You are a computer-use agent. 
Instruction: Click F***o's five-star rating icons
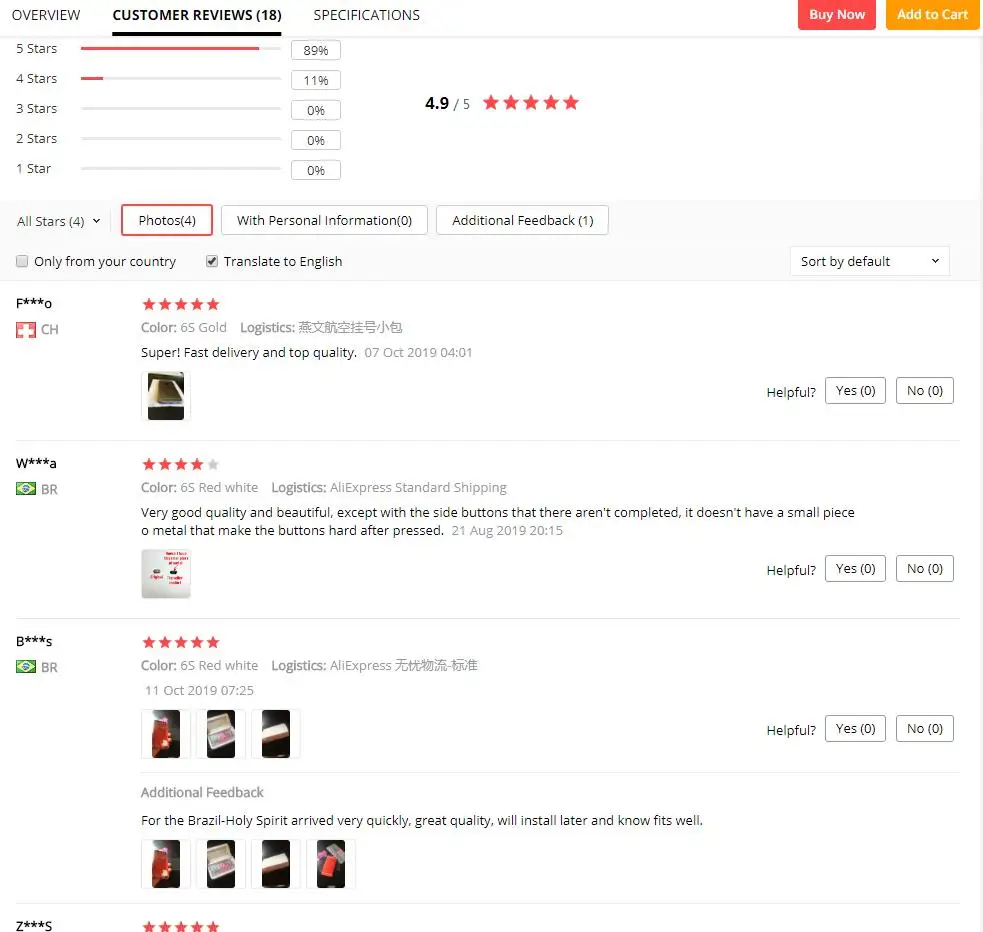(181, 305)
